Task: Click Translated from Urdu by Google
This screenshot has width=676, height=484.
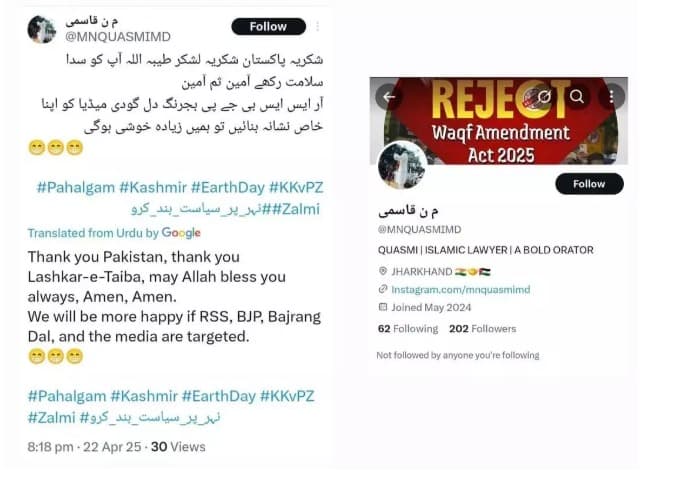Action: [x=114, y=233]
